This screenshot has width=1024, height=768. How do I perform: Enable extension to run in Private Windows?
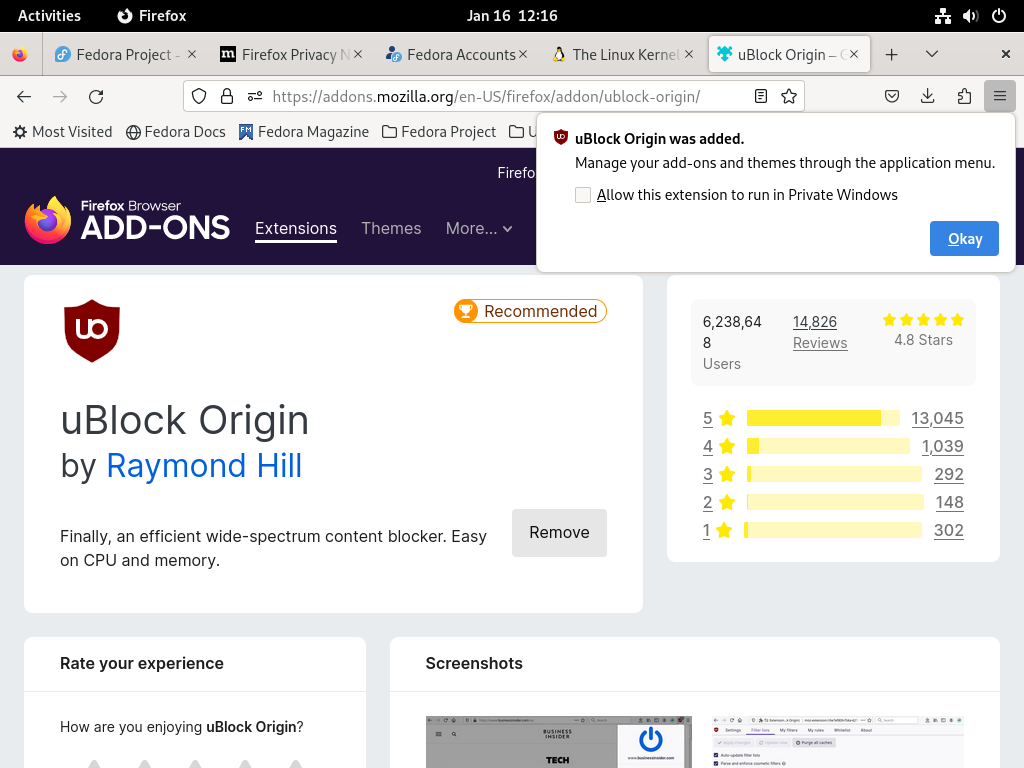pos(583,195)
